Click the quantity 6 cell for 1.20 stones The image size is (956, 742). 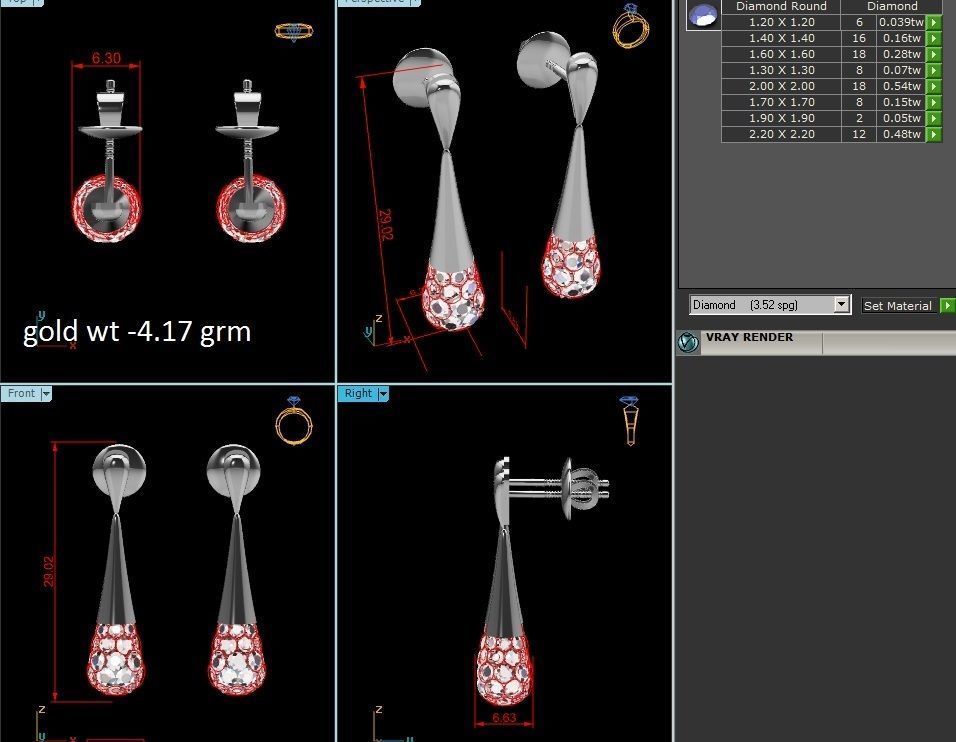point(859,22)
